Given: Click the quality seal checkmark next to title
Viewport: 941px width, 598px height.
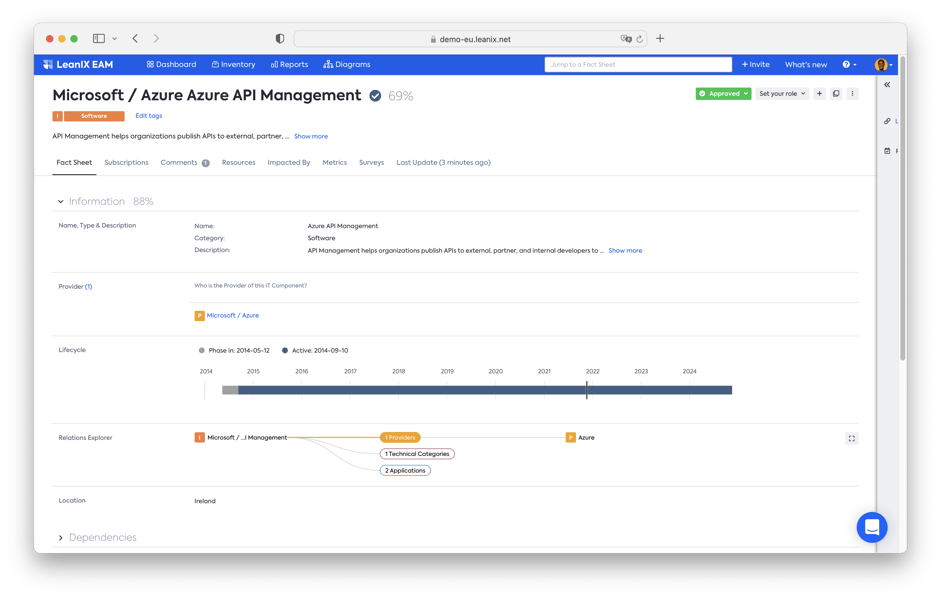Looking at the screenshot, I should [374, 95].
